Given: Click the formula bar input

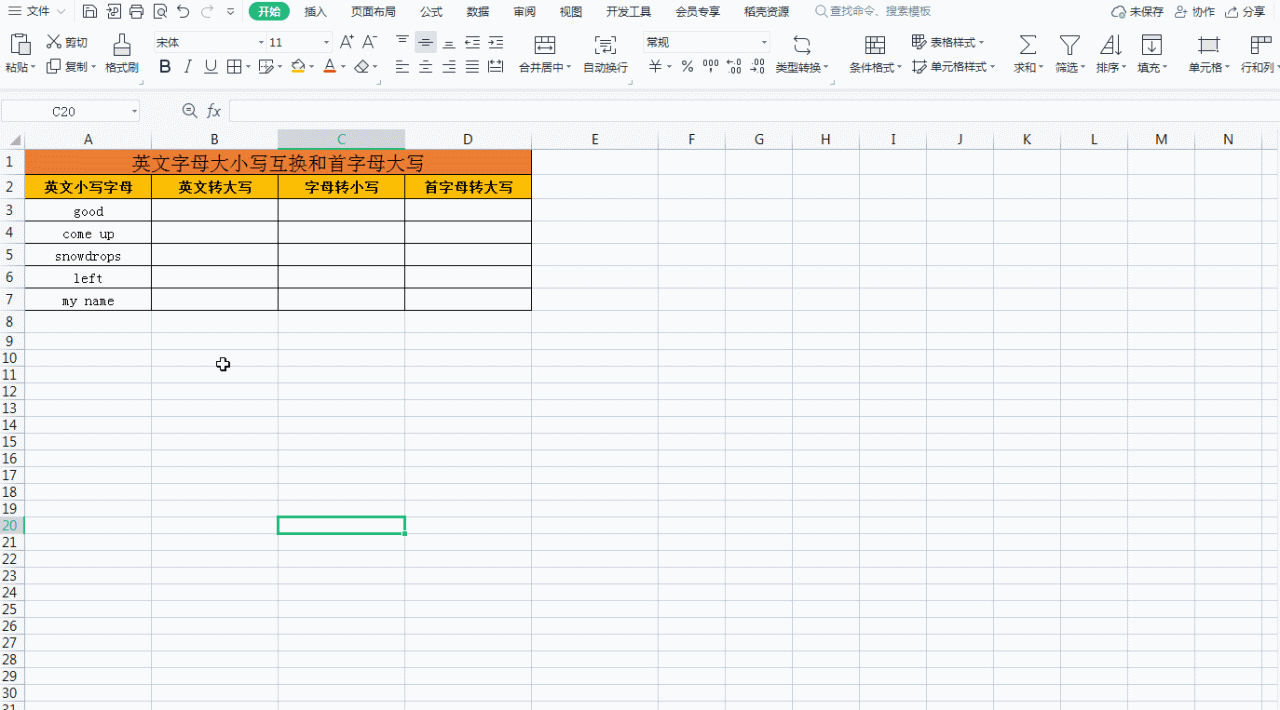Looking at the screenshot, I should (752, 111).
